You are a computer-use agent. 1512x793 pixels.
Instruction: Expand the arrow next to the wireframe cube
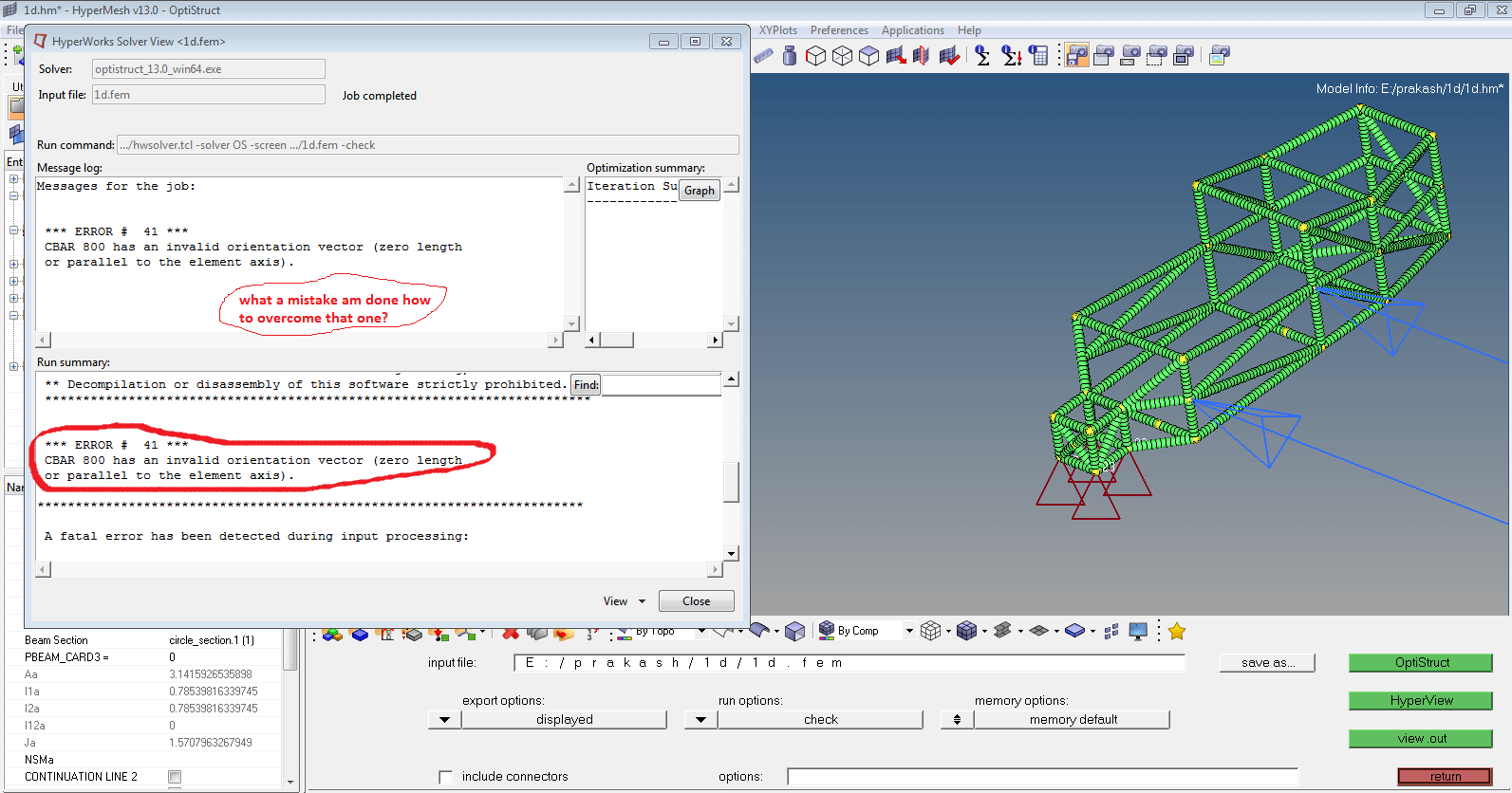point(948,632)
